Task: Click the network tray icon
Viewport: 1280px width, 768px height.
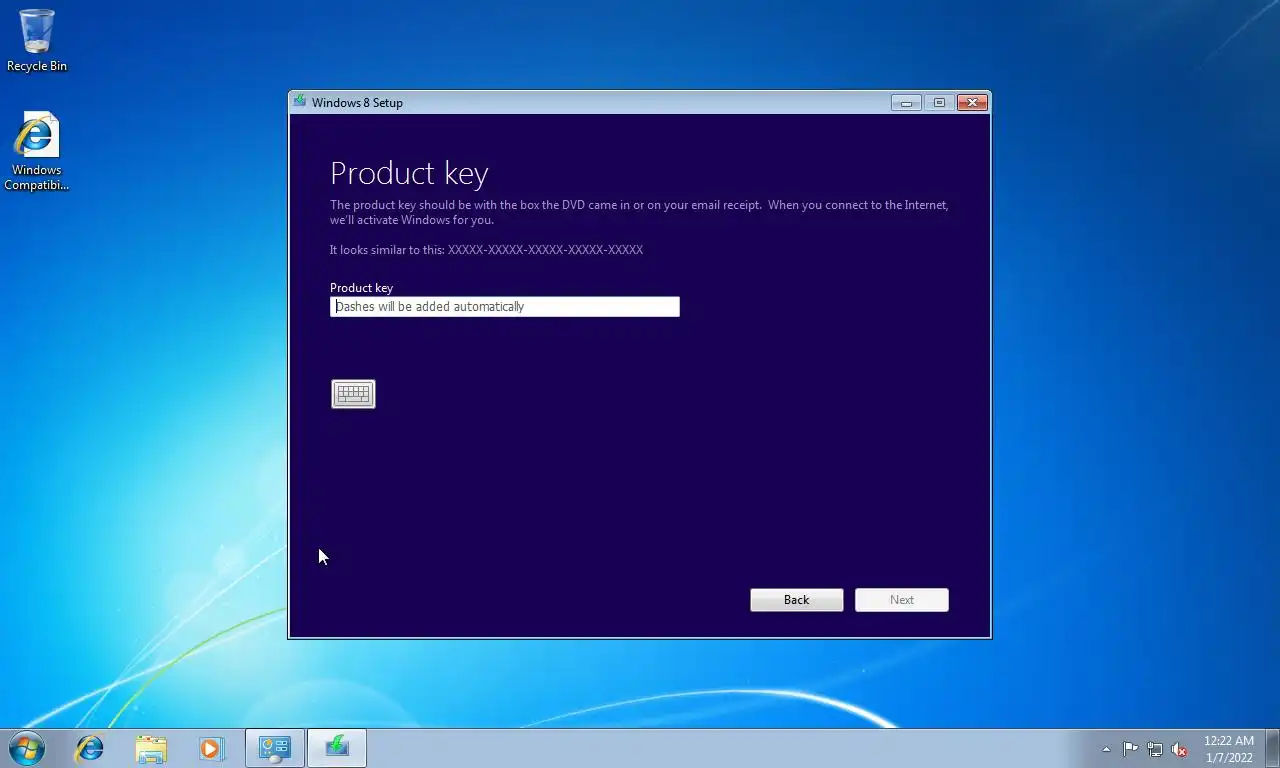Action: point(1155,749)
